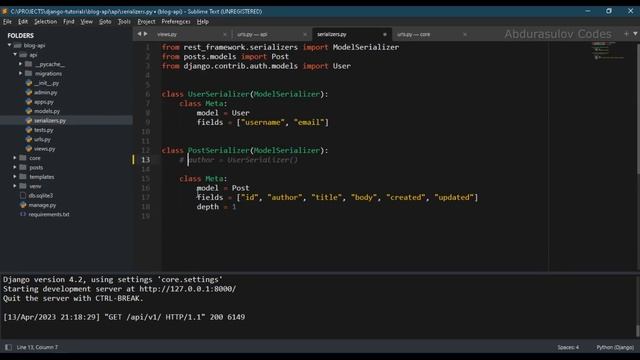Close the urls.py — core tab
This screenshot has height=360, width=640.
[x=465, y=34]
